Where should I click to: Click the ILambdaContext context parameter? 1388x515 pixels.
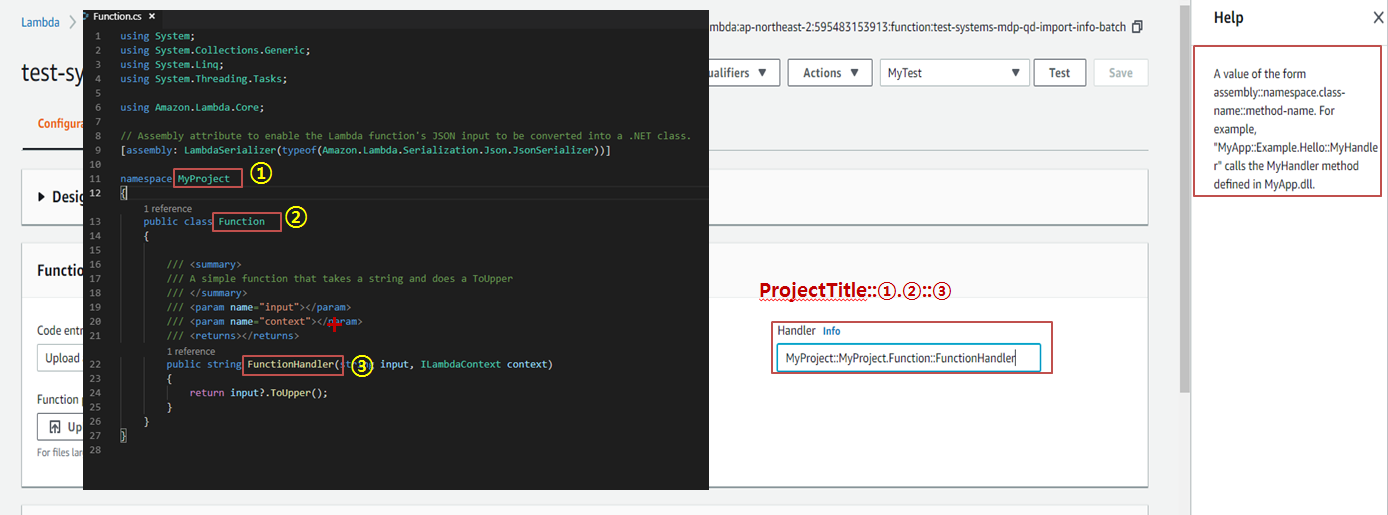tap(486, 364)
